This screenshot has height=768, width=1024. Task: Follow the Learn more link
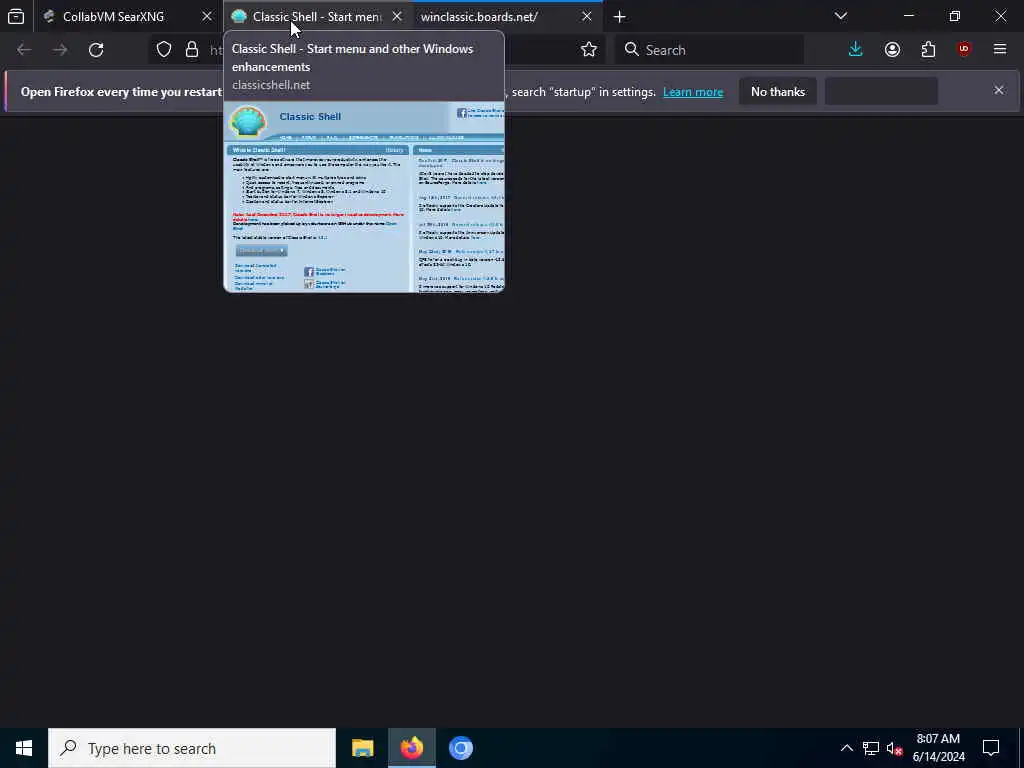[x=693, y=92]
